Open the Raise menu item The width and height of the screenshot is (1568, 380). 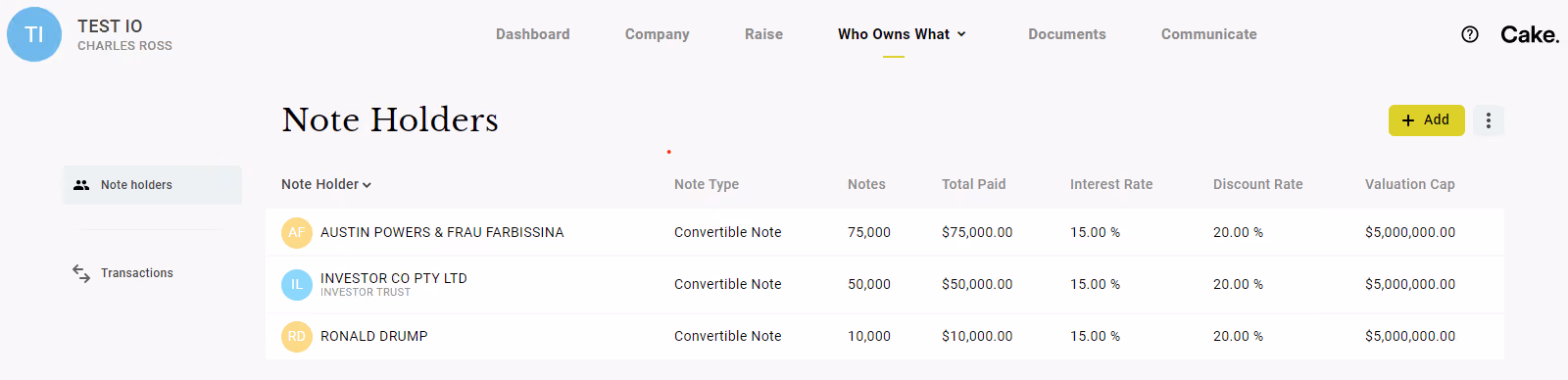pyautogui.click(x=763, y=34)
